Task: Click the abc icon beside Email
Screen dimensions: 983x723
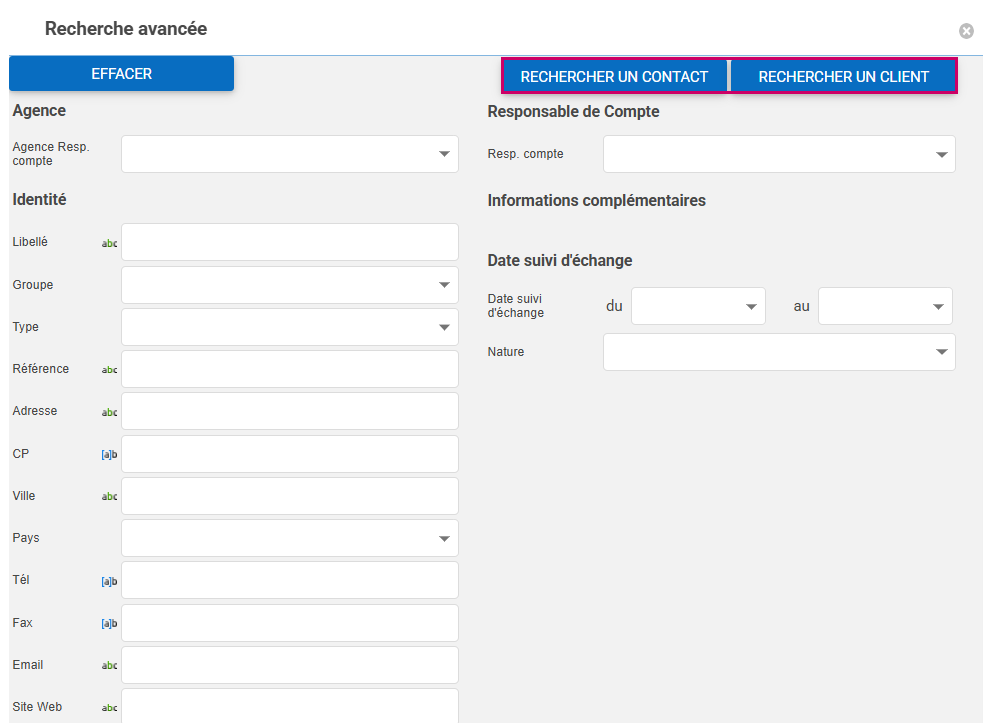Action: tap(109, 665)
